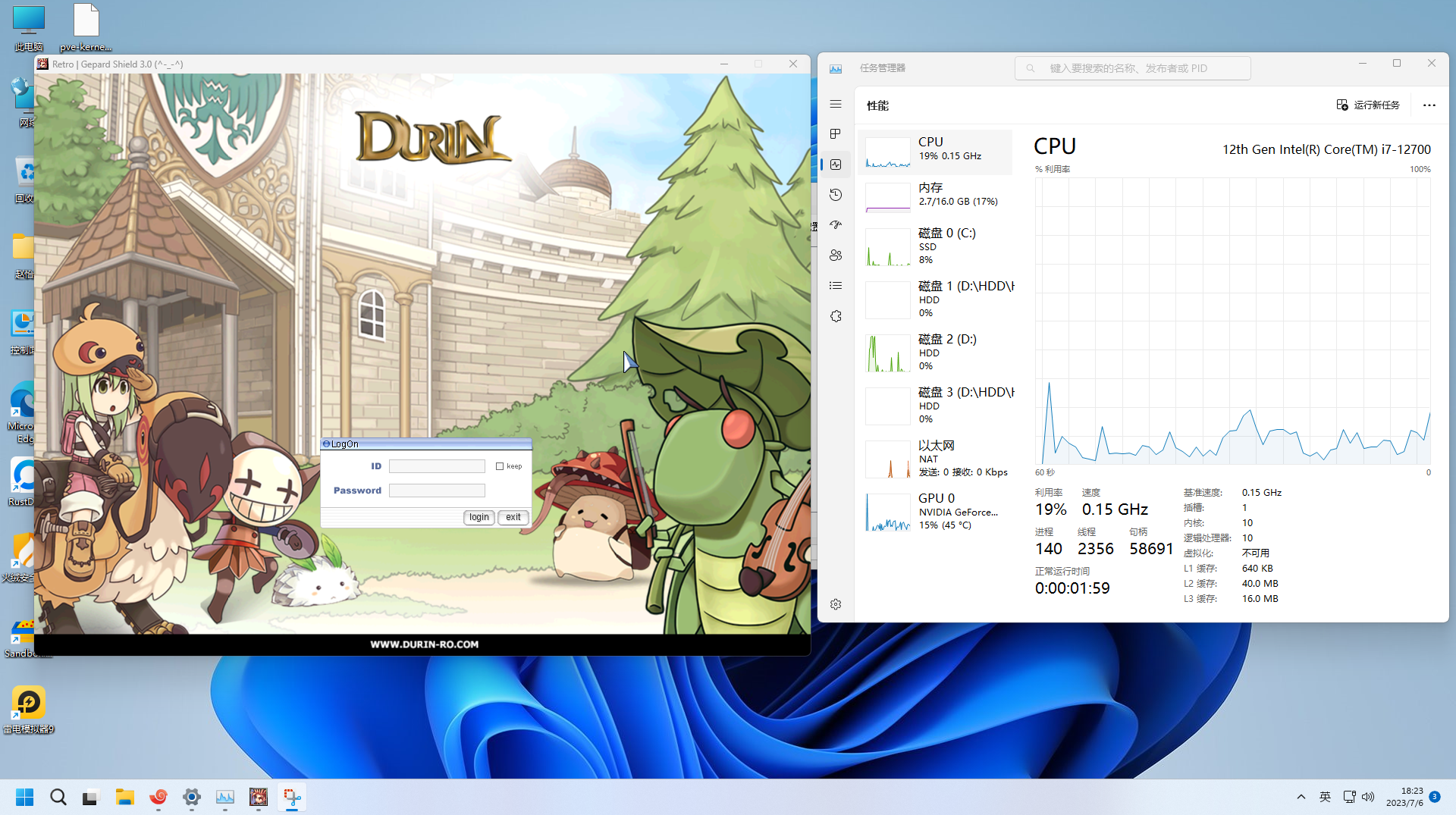
Task: Select the Performance panel icon
Action: (835, 165)
